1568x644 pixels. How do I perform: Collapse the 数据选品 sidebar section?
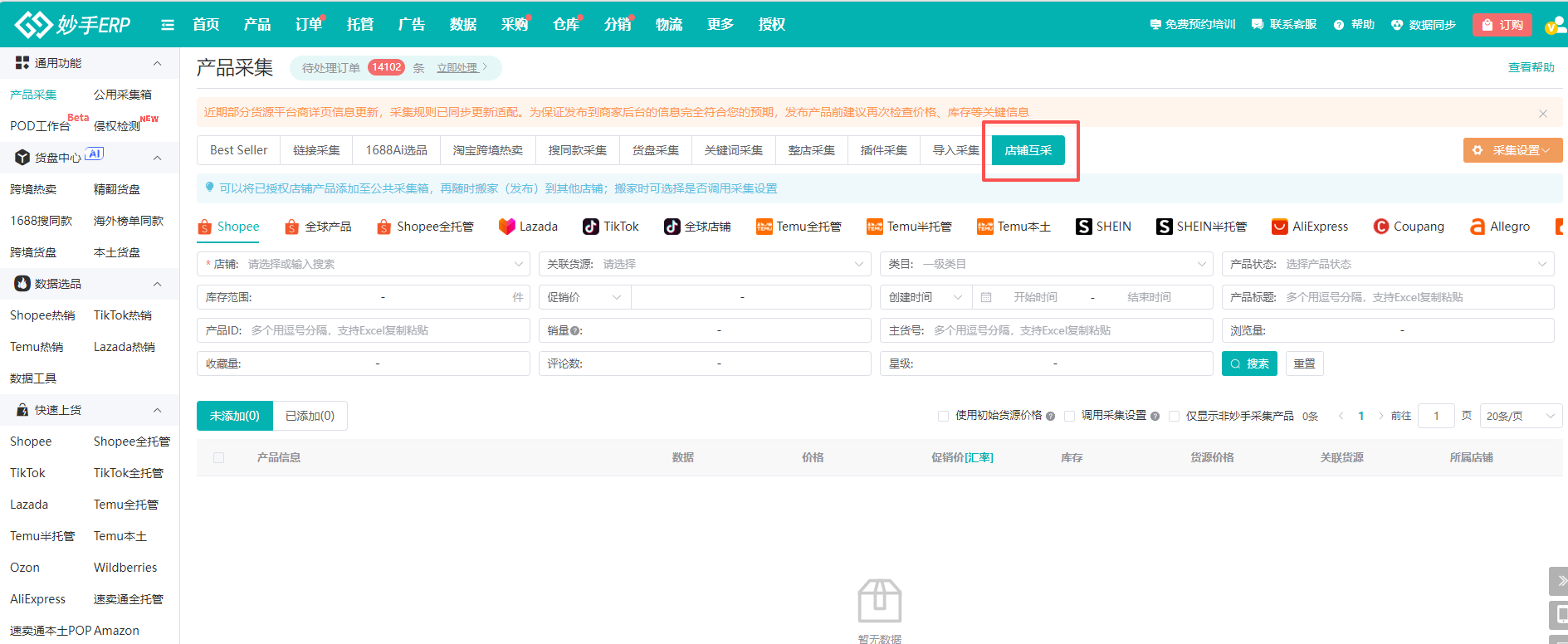(157, 284)
